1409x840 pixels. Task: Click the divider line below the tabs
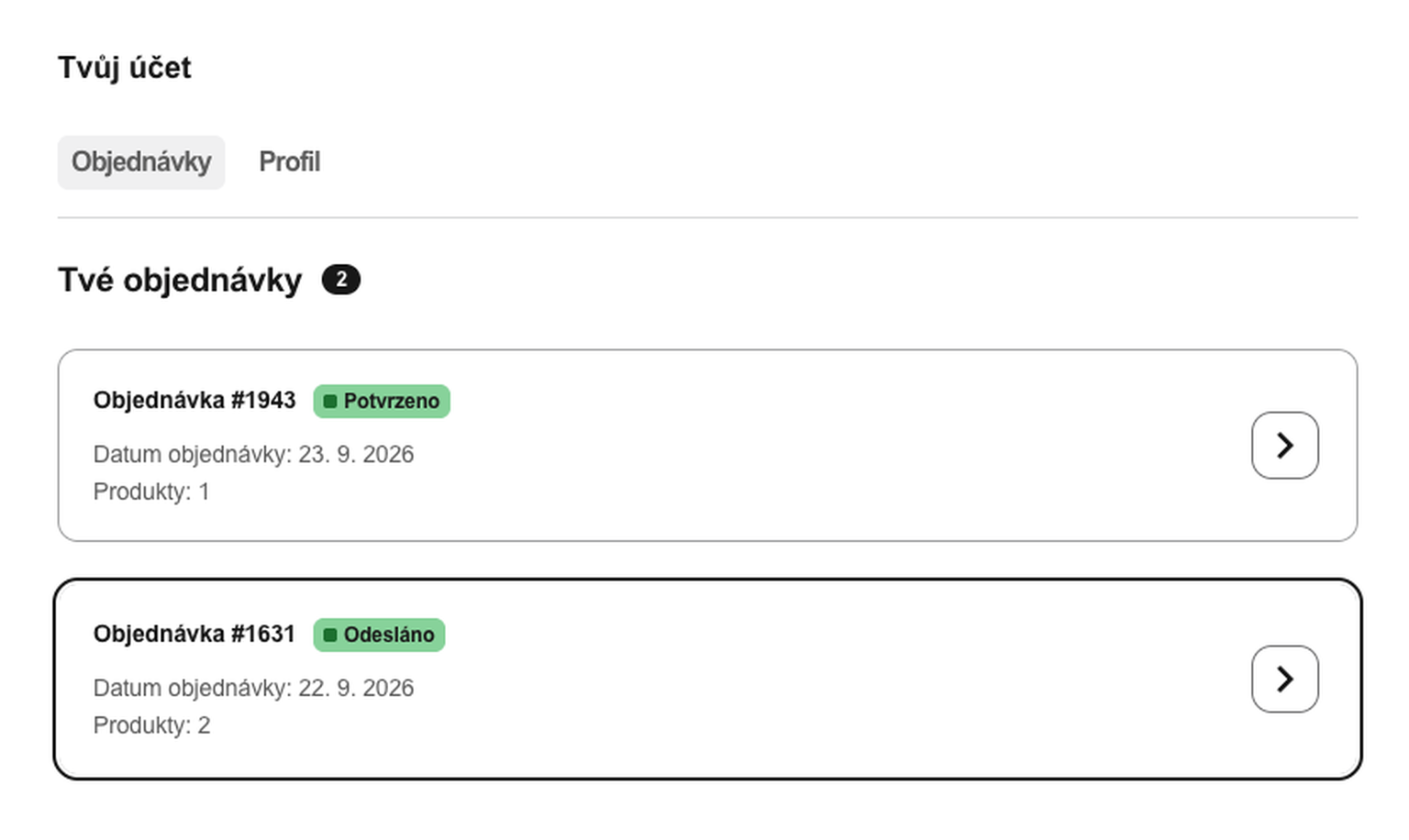[707, 217]
